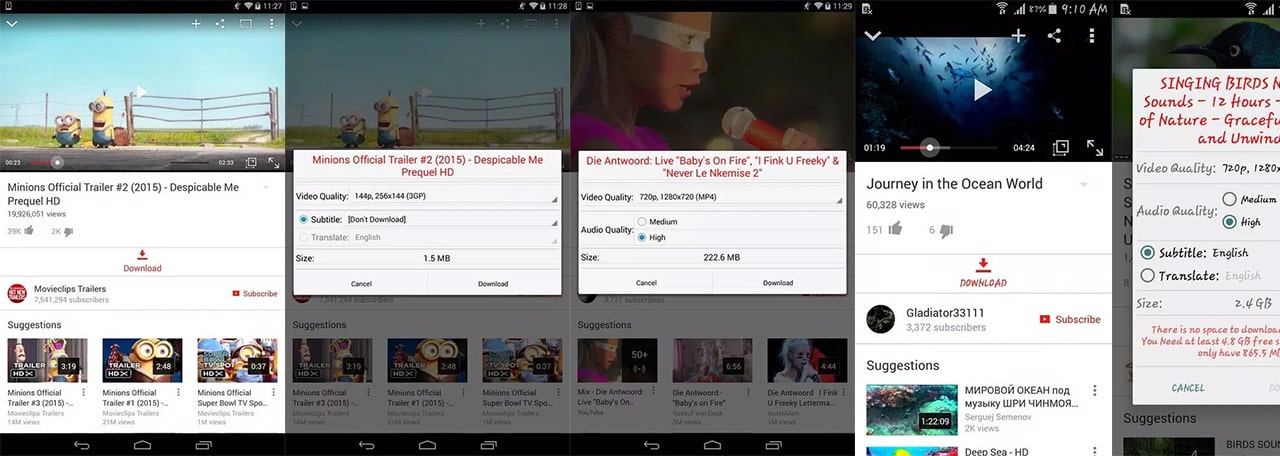Collapse the Minions video player with the chevron
This screenshot has height=456, width=1280.
click(x=13, y=23)
